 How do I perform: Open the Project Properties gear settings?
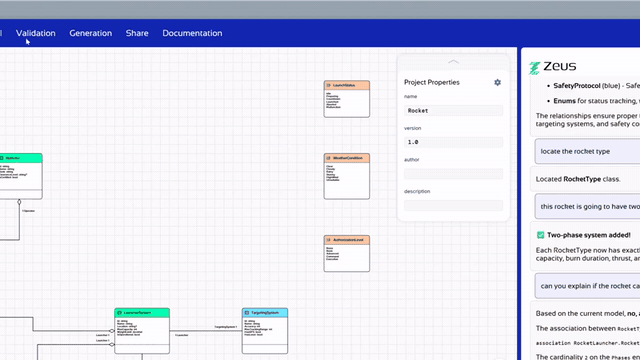[497, 82]
